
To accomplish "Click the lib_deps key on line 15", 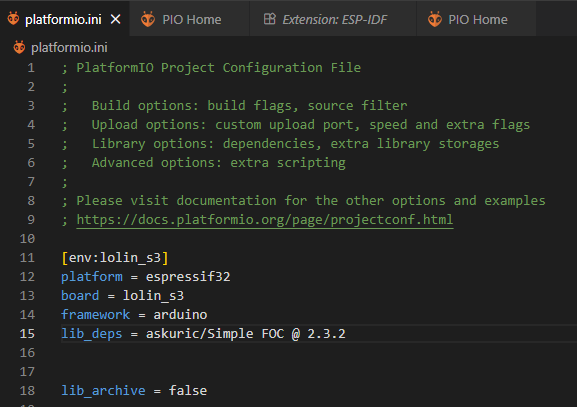I will [92, 334].
